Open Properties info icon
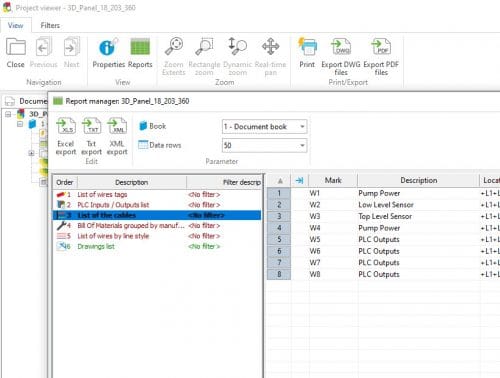The image size is (500, 378). click(108, 47)
